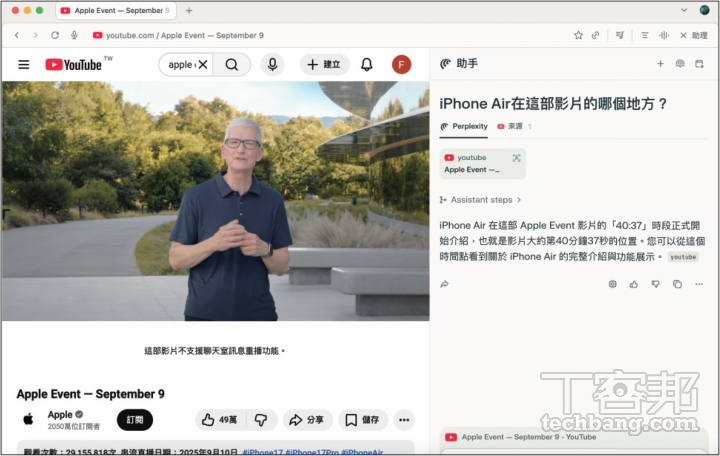Open the Apple channel name link
This screenshot has width=720, height=456.
[x=60, y=415]
